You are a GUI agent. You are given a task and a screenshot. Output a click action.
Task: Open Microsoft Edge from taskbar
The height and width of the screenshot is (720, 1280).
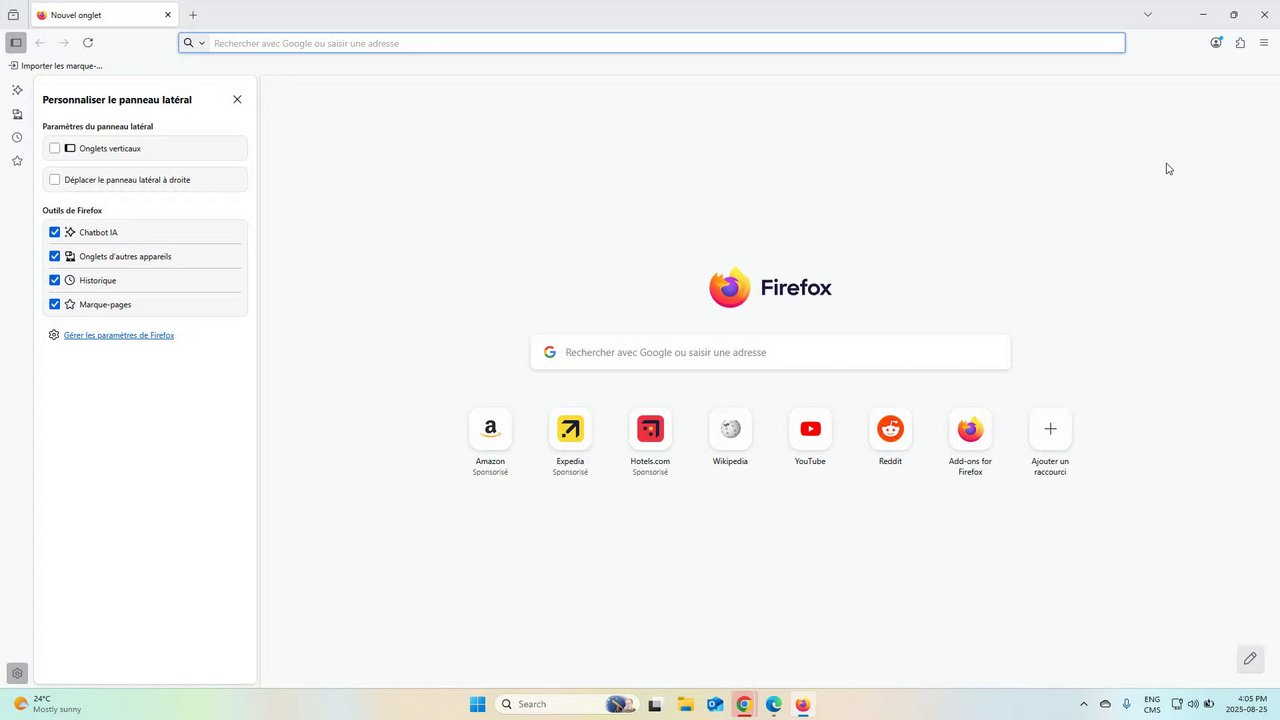click(x=773, y=704)
